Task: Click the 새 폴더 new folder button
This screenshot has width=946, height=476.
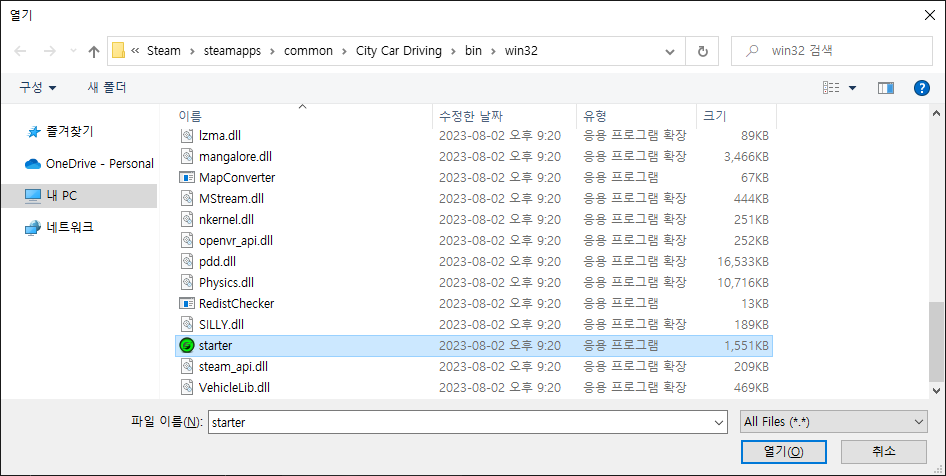Action: (107, 87)
